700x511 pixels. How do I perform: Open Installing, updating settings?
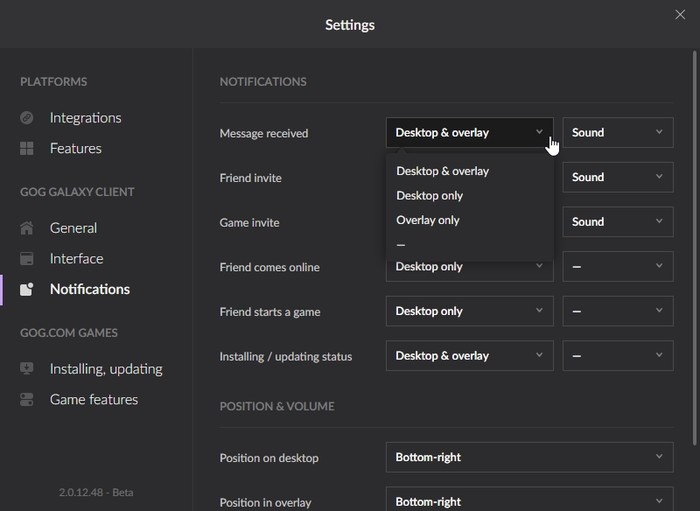106,369
